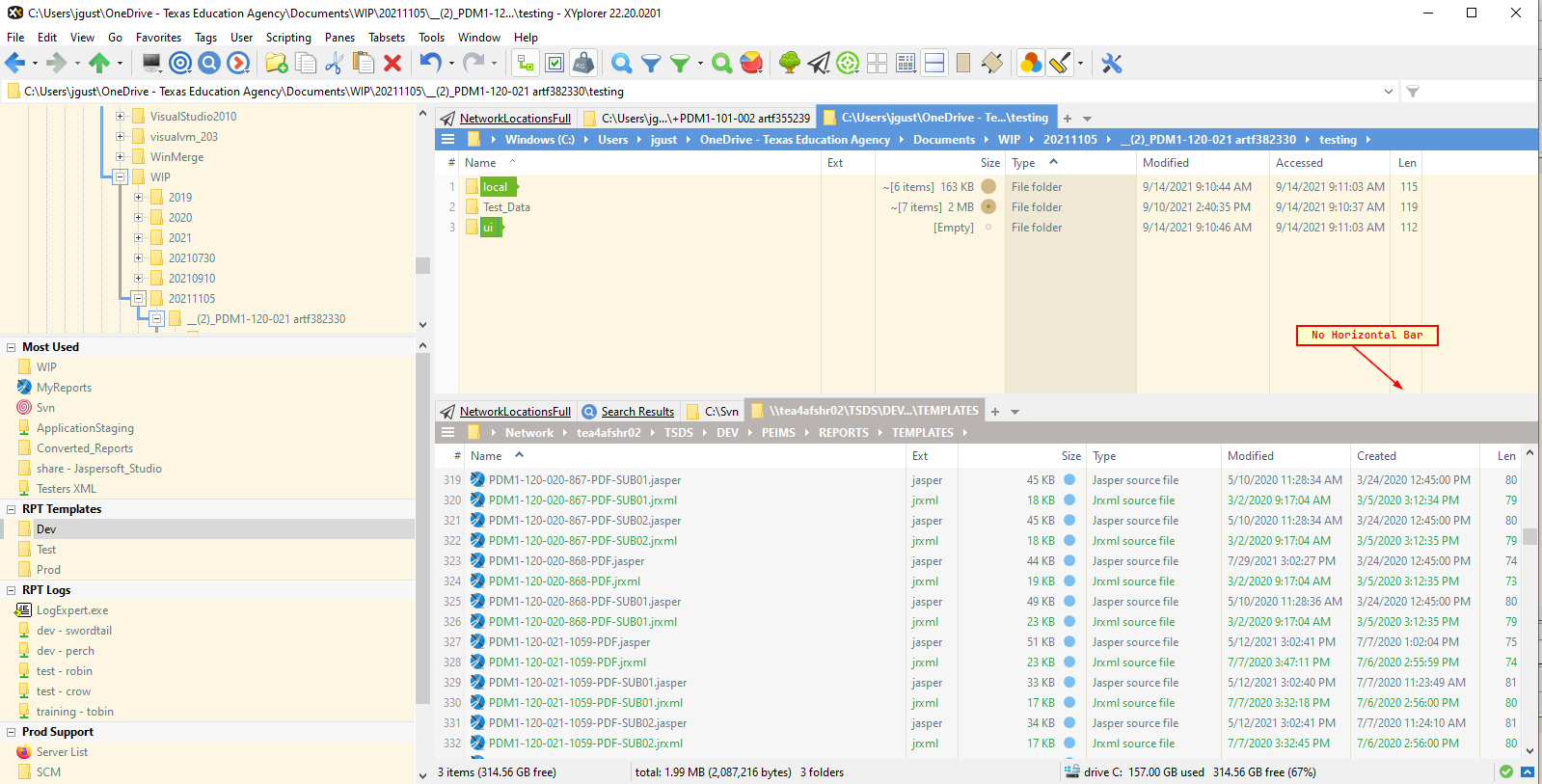Click the Undo arrow icon
Image resolution: width=1542 pixels, height=784 pixels.
tap(430, 64)
